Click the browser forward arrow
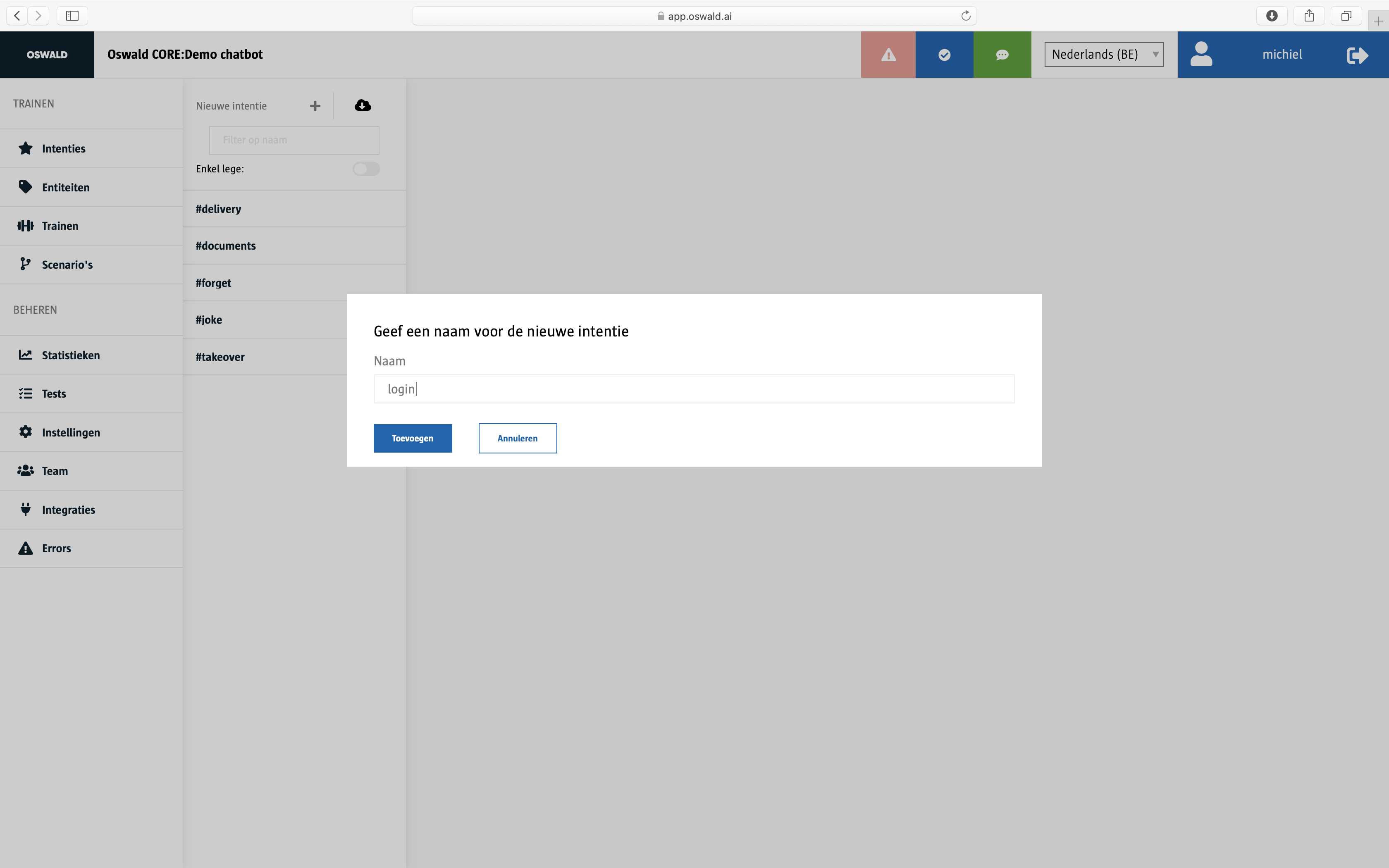The width and height of the screenshot is (1389, 868). coord(38,16)
